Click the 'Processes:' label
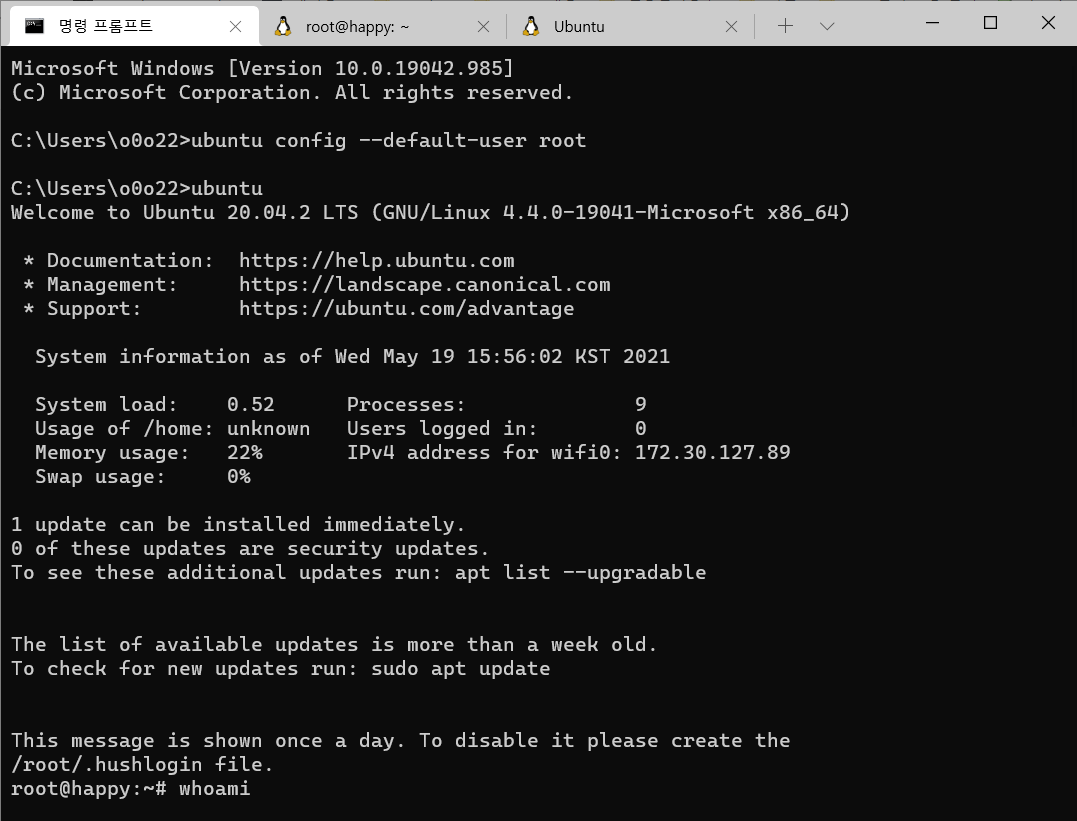 pyautogui.click(x=406, y=405)
